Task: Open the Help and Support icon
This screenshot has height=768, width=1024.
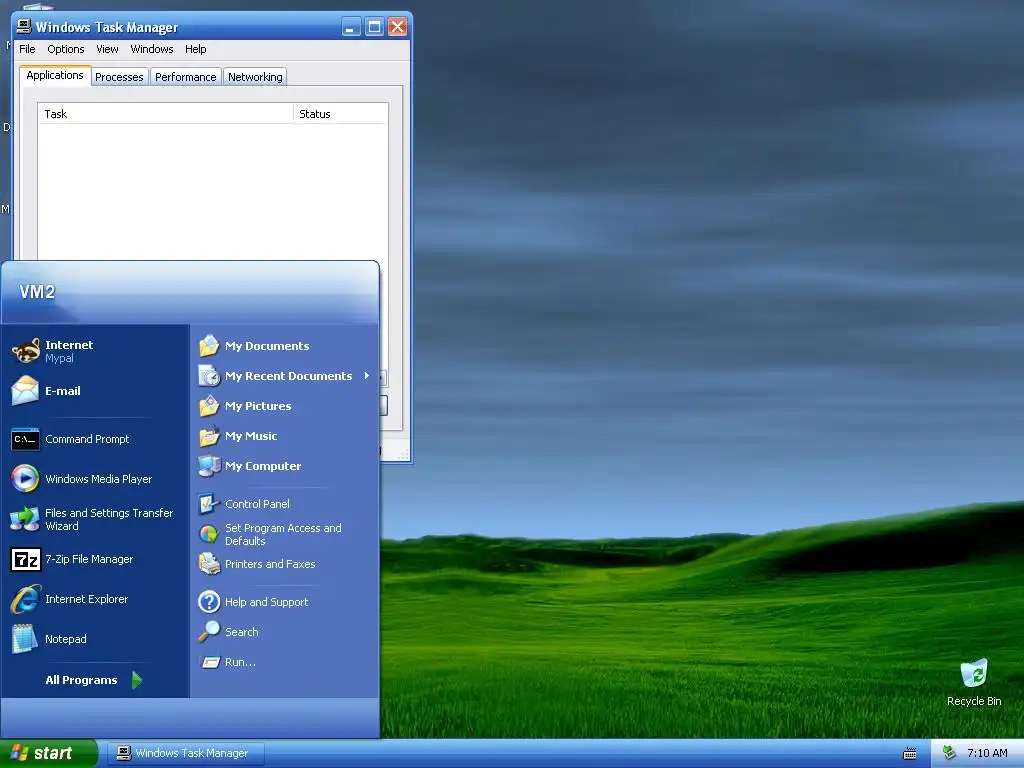Action: (x=209, y=601)
